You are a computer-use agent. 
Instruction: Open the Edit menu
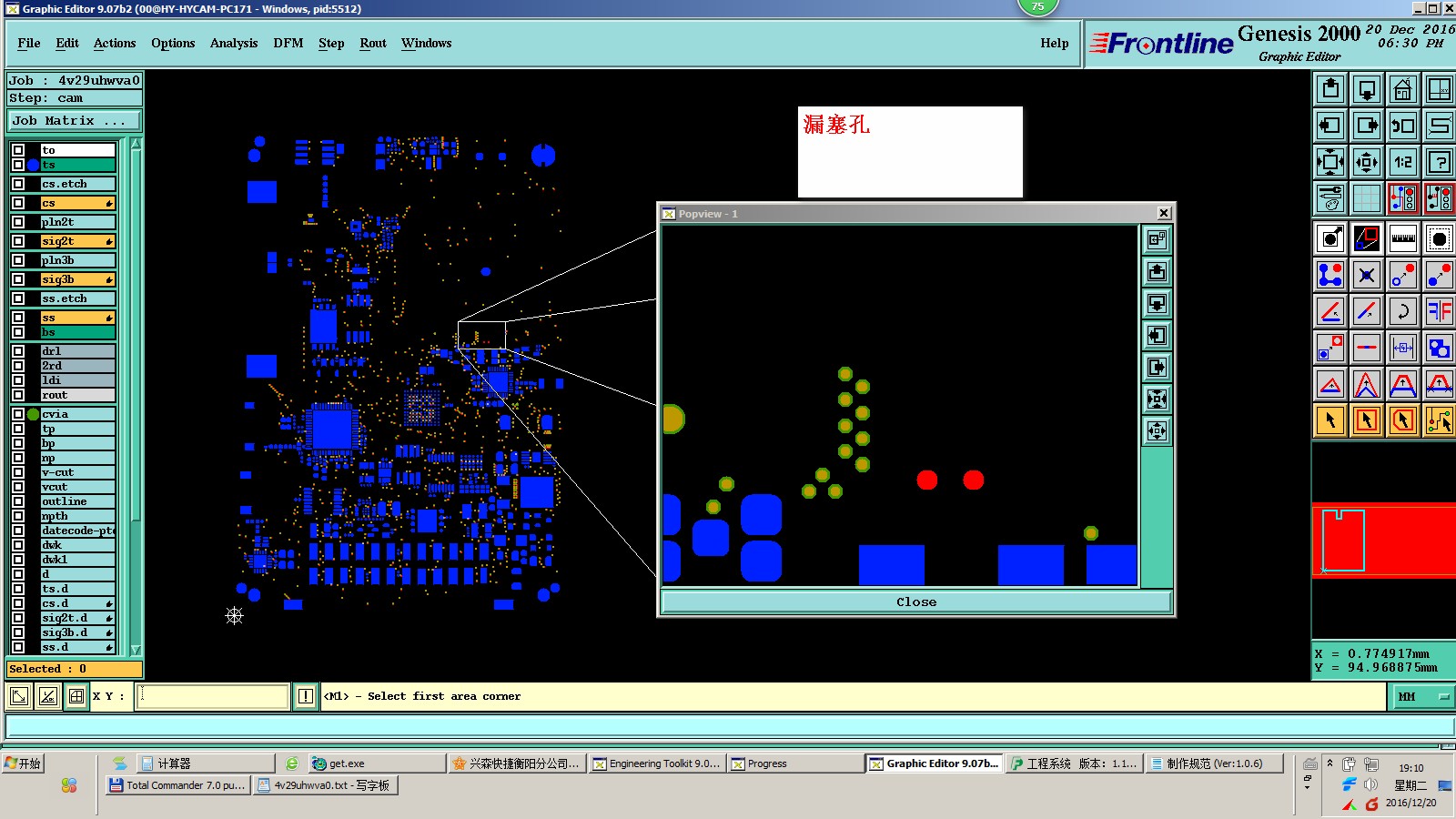pos(67,43)
